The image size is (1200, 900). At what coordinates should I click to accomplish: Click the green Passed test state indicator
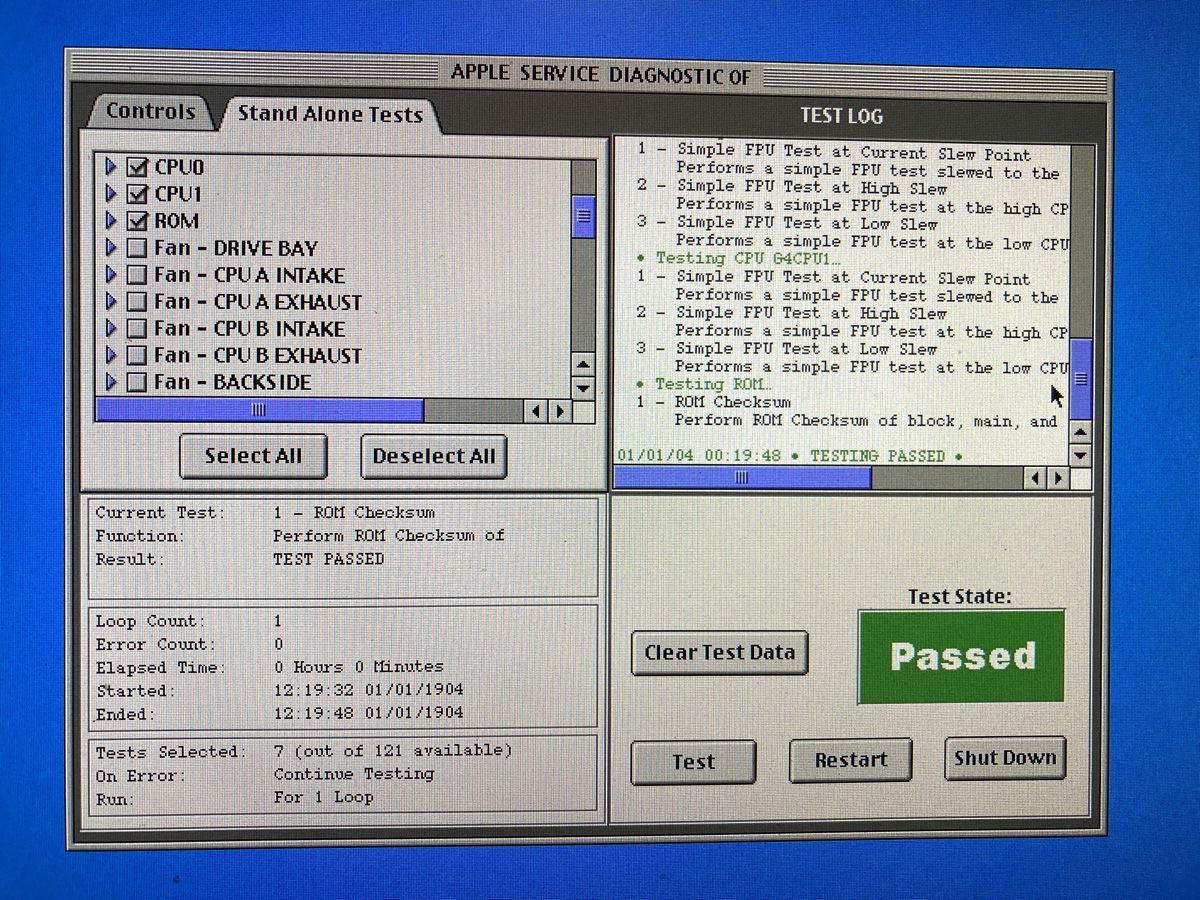(x=961, y=655)
